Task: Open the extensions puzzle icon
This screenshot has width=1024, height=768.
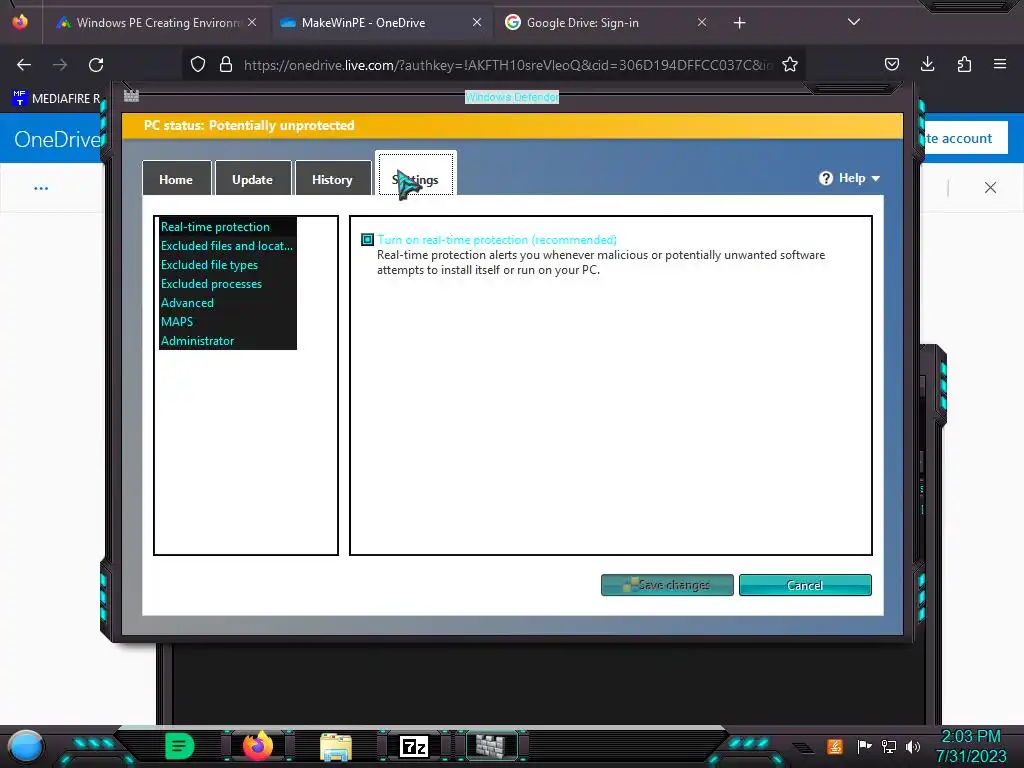Action: [x=964, y=64]
